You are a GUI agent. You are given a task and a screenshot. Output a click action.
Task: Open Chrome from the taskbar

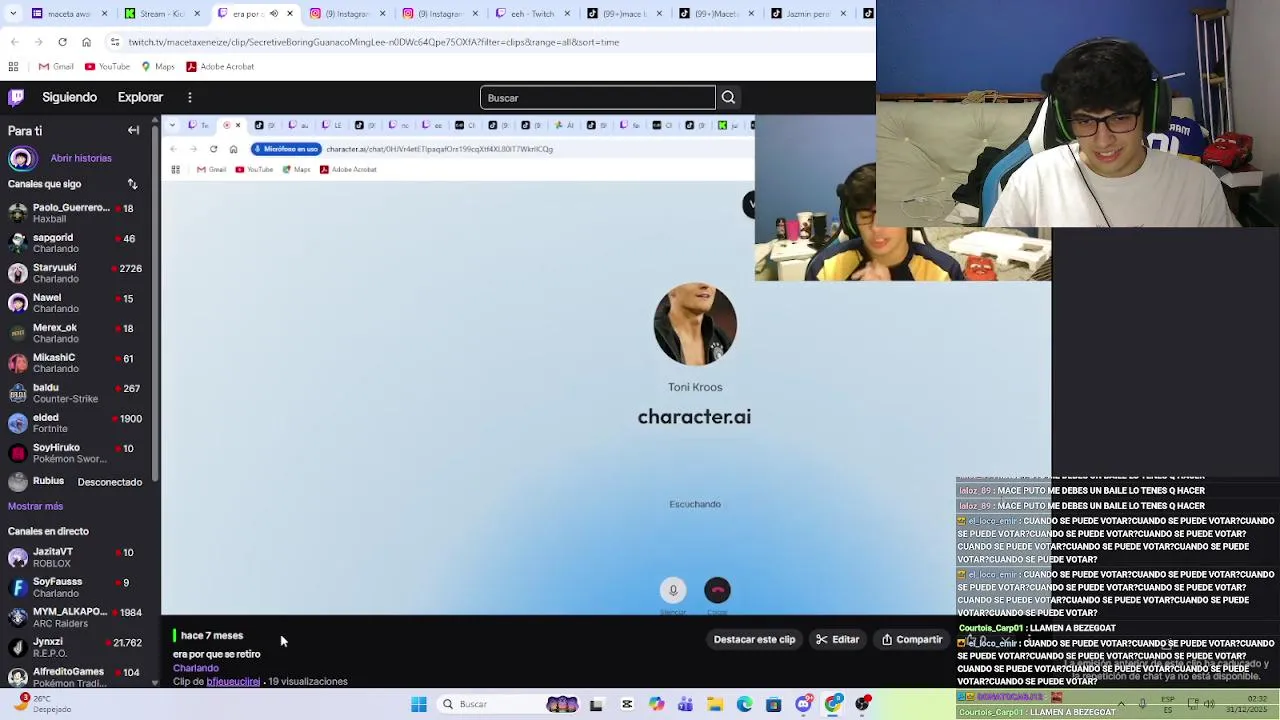pyautogui.click(x=832, y=705)
